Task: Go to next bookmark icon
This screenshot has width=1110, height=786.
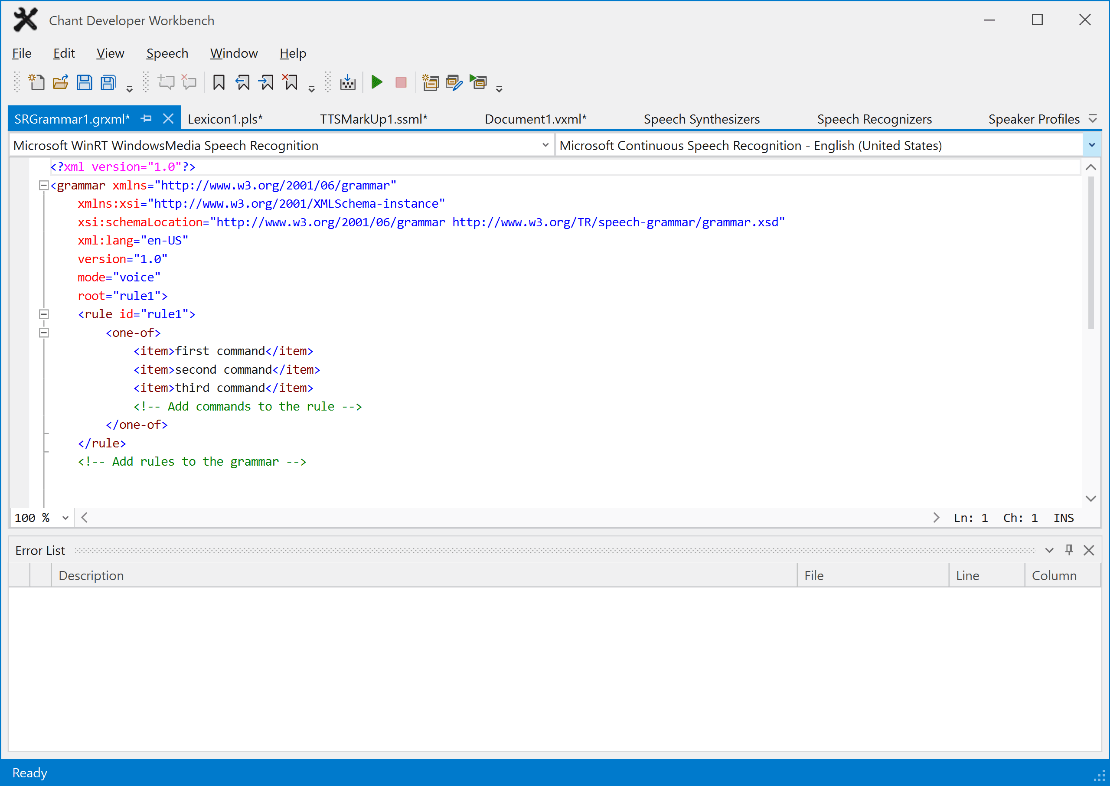Action: pyautogui.click(x=266, y=82)
